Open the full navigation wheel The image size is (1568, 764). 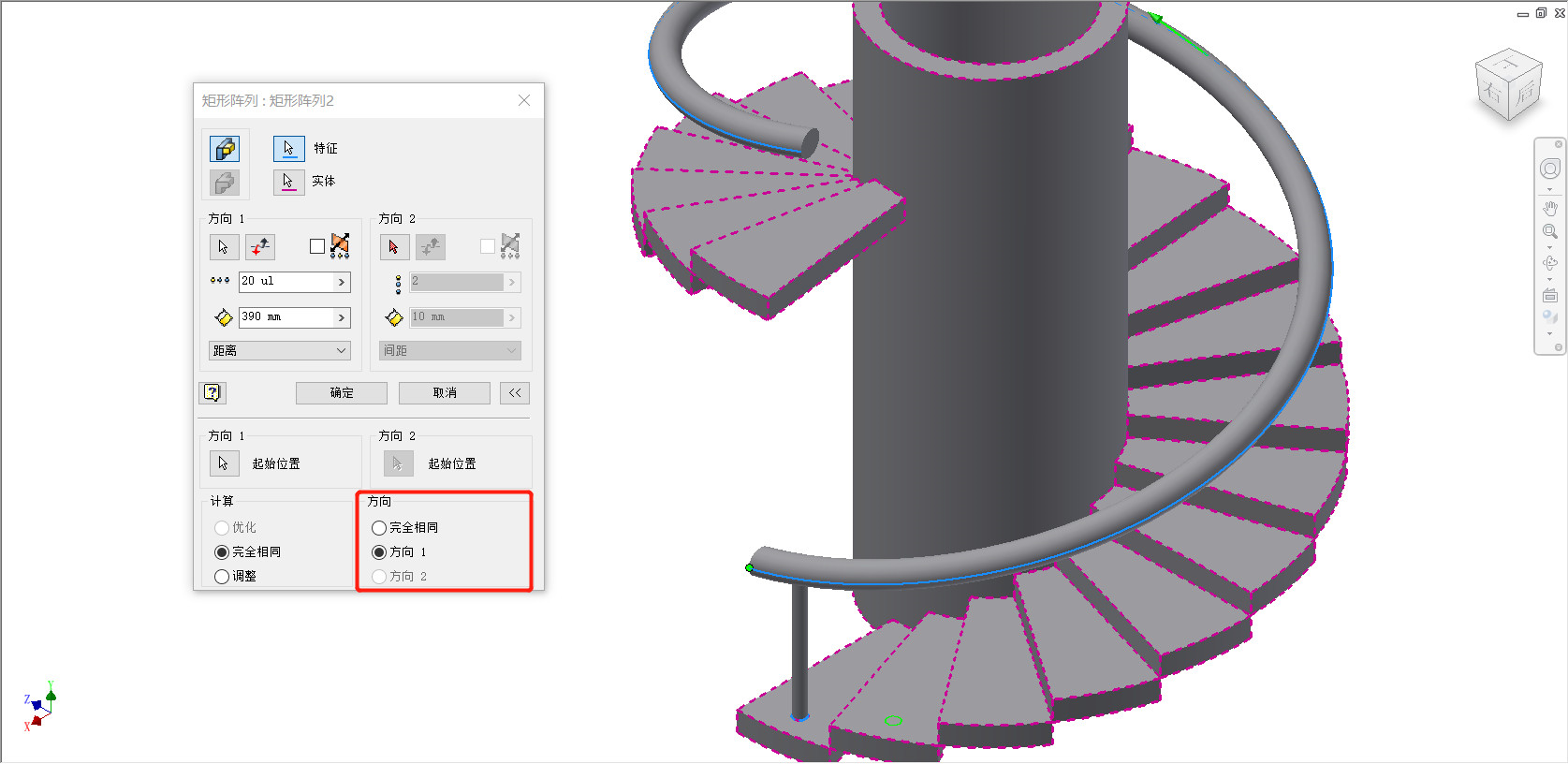pos(1550,169)
